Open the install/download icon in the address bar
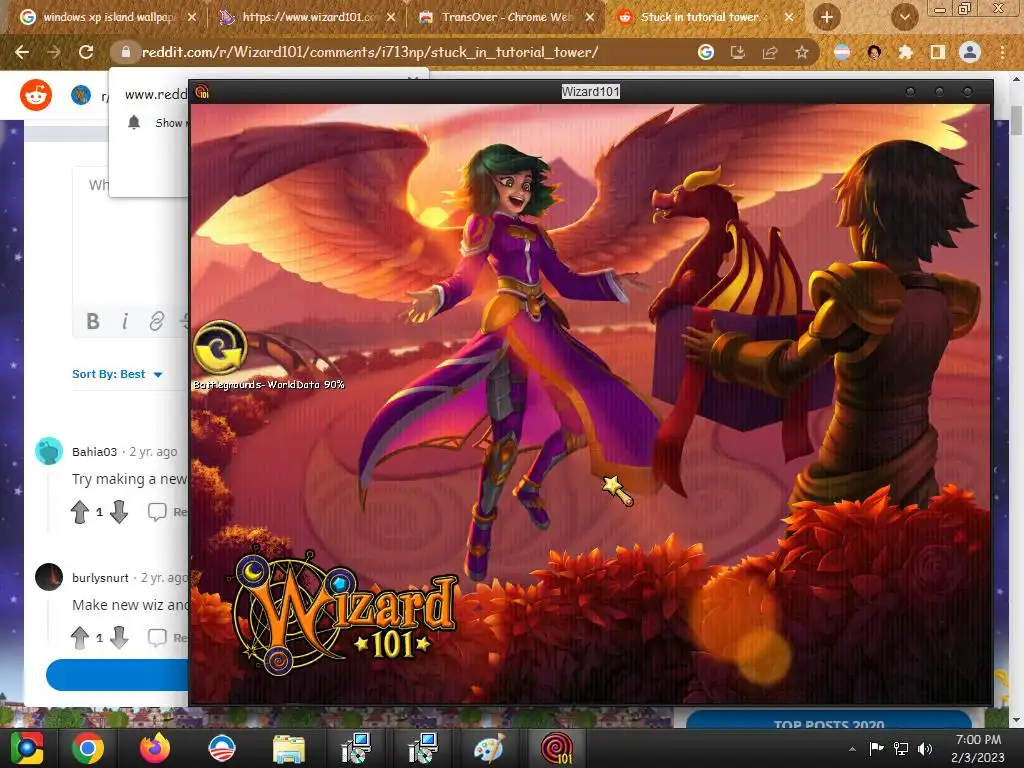Image resolution: width=1024 pixels, height=768 pixels. [737, 52]
